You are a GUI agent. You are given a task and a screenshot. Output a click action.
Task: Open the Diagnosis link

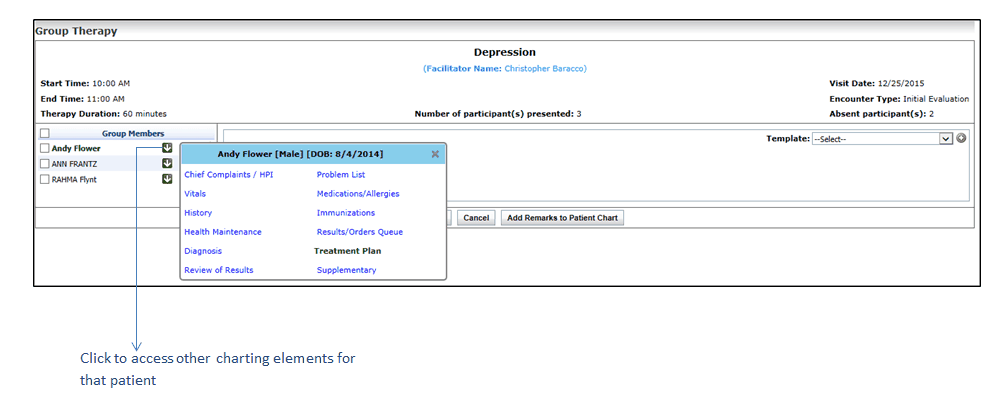(203, 251)
